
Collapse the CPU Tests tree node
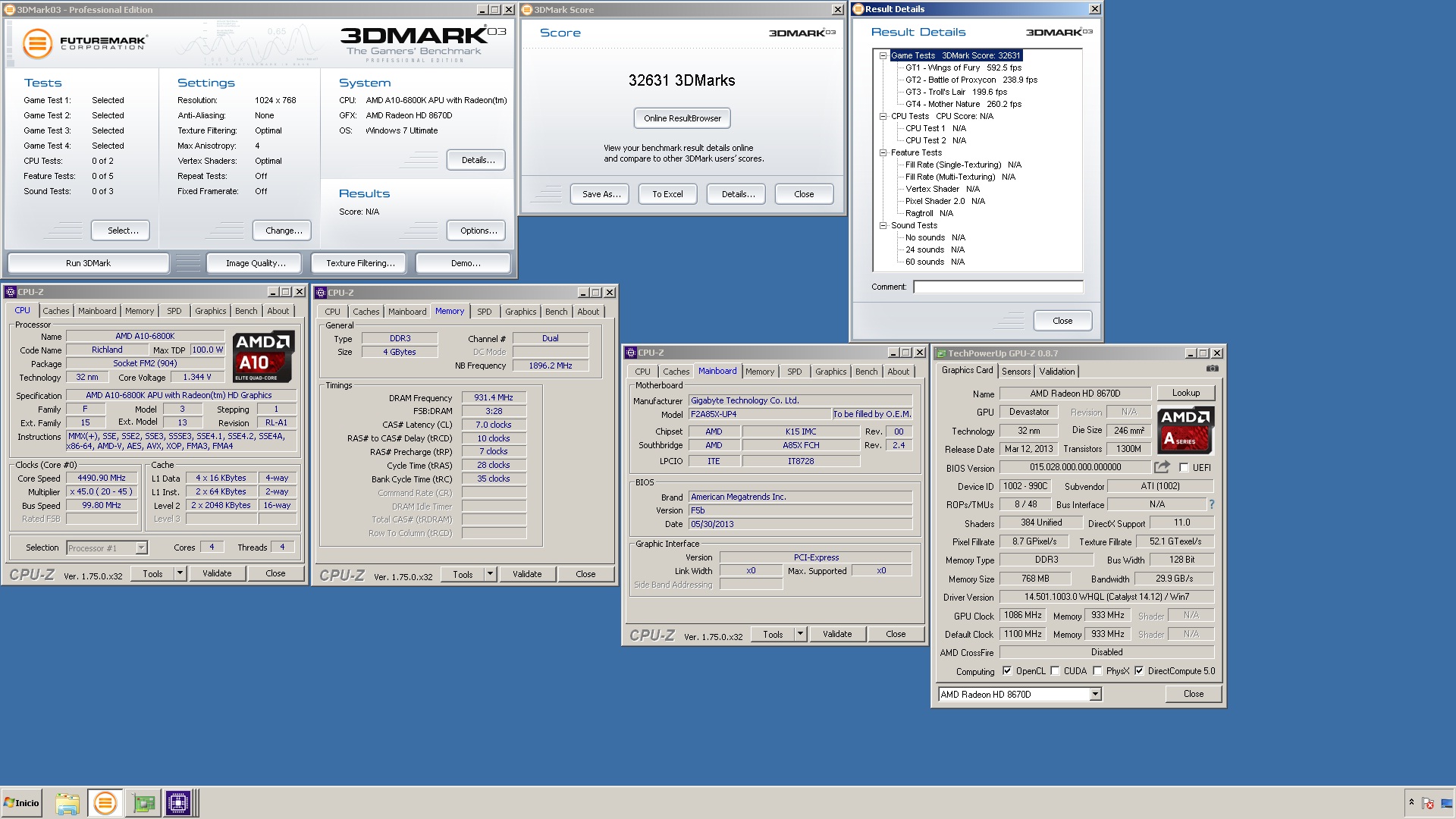(x=883, y=116)
